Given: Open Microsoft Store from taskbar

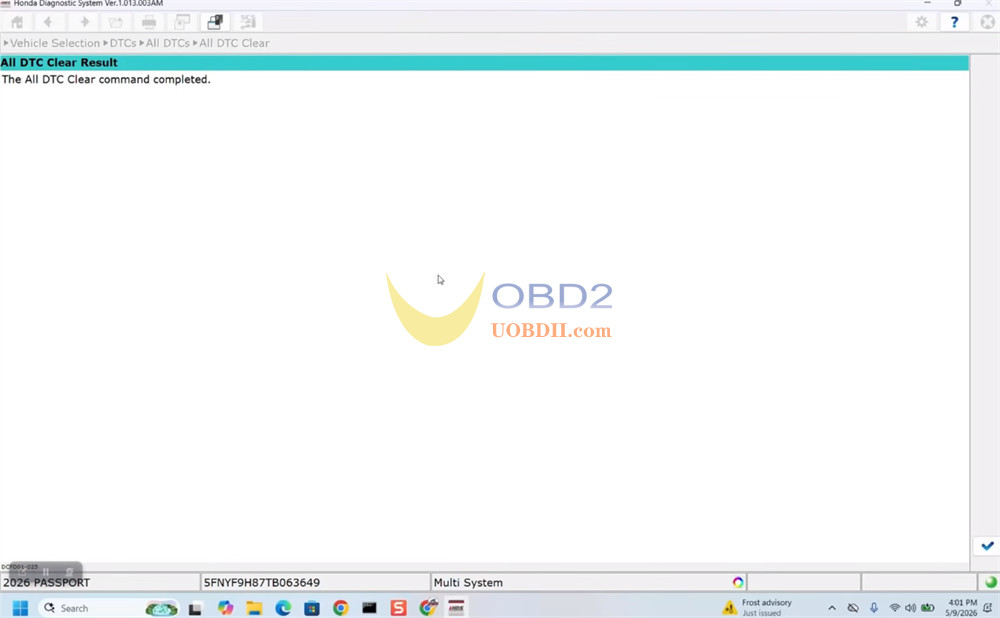Looking at the screenshot, I should (312, 608).
